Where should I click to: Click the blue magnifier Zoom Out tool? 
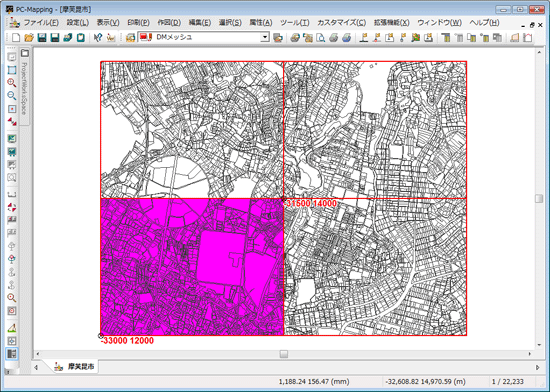click(x=12, y=96)
